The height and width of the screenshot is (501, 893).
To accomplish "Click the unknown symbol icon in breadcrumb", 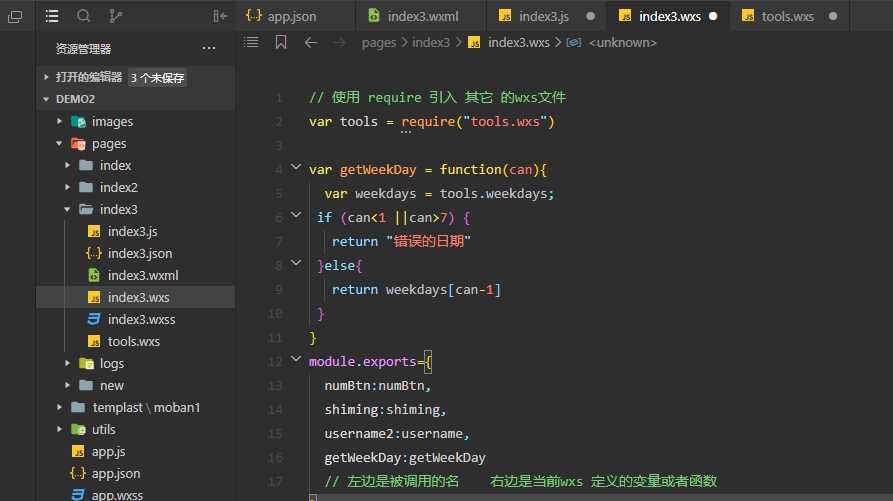I will tap(574, 43).
